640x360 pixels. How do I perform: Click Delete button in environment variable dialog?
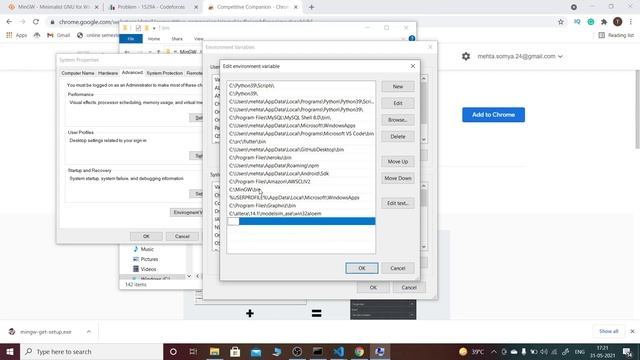398,137
